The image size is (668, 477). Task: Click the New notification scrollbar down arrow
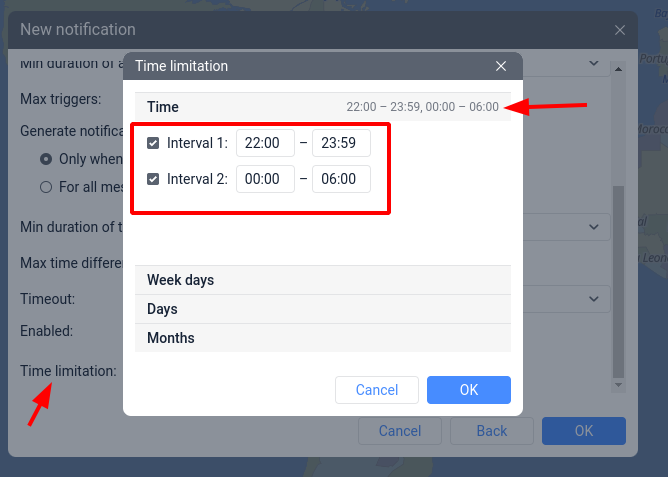point(618,385)
